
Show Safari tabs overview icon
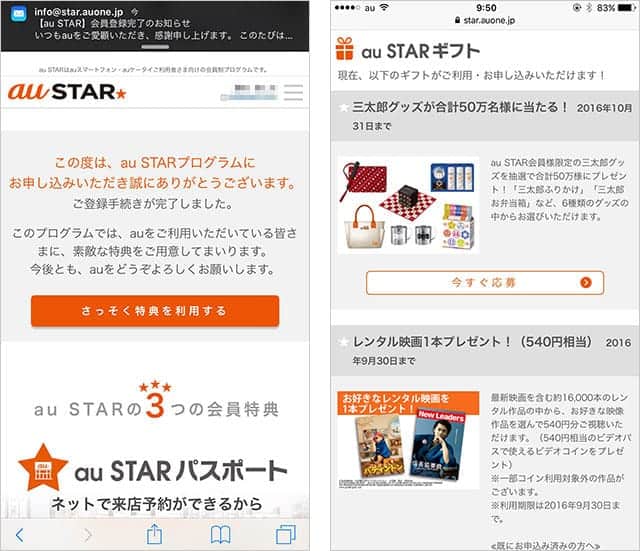pos(286,535)
